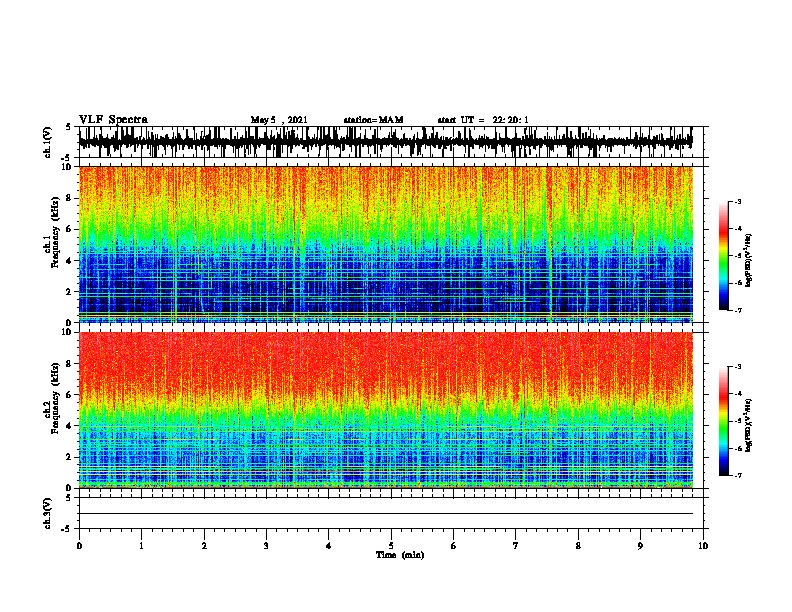This screenshot has height=612, width=792.
Task: Click the ch.1 voltage waveform trace
Action: click(385, 142)
